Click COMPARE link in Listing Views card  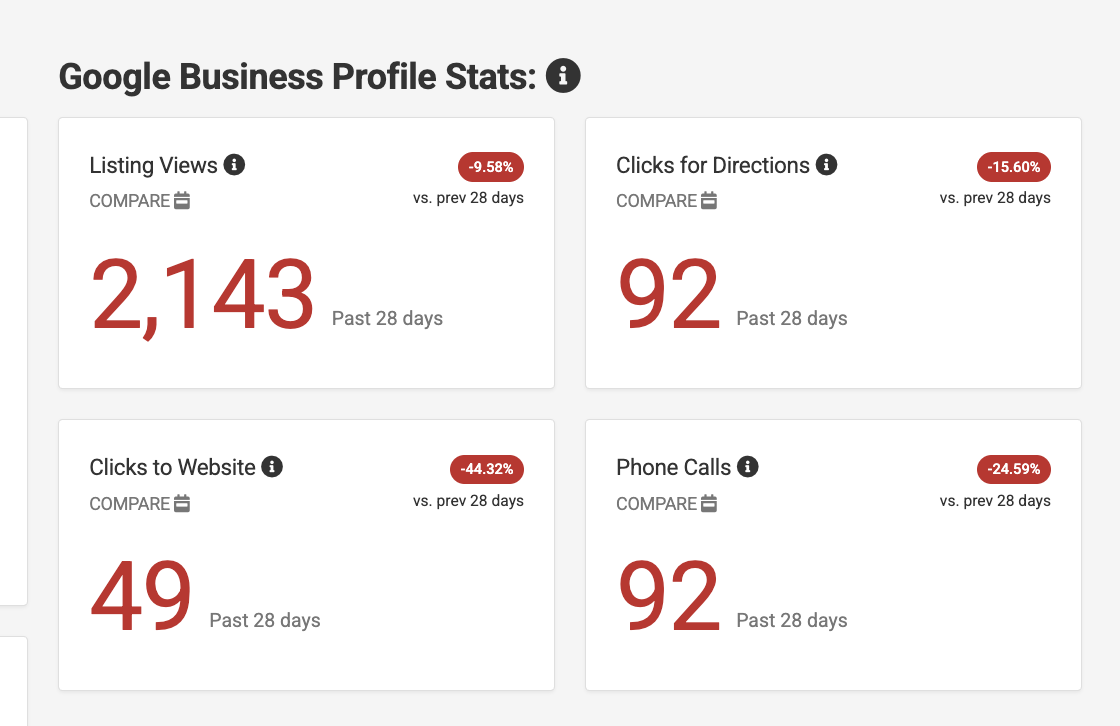pos(129,201)
